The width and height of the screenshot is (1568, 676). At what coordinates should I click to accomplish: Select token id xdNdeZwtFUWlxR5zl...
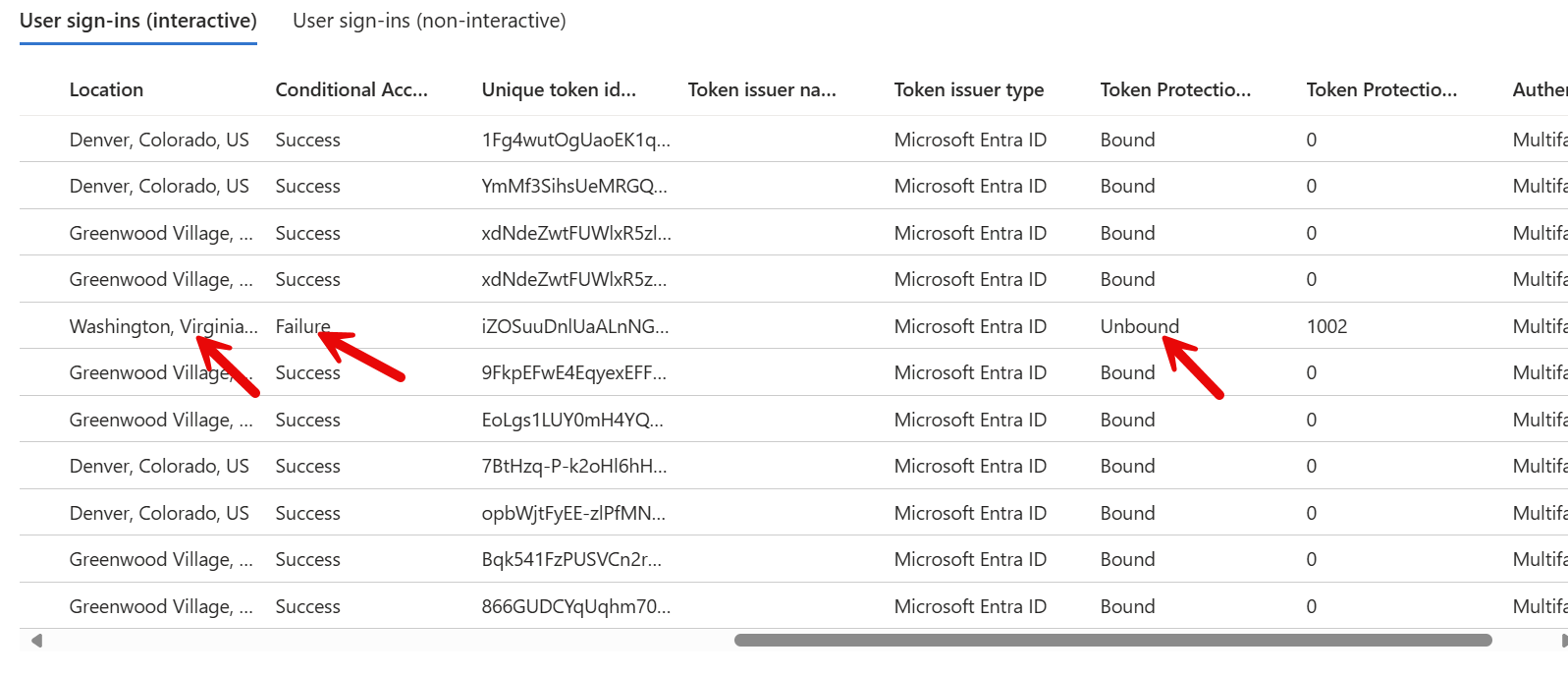(576, 233)
